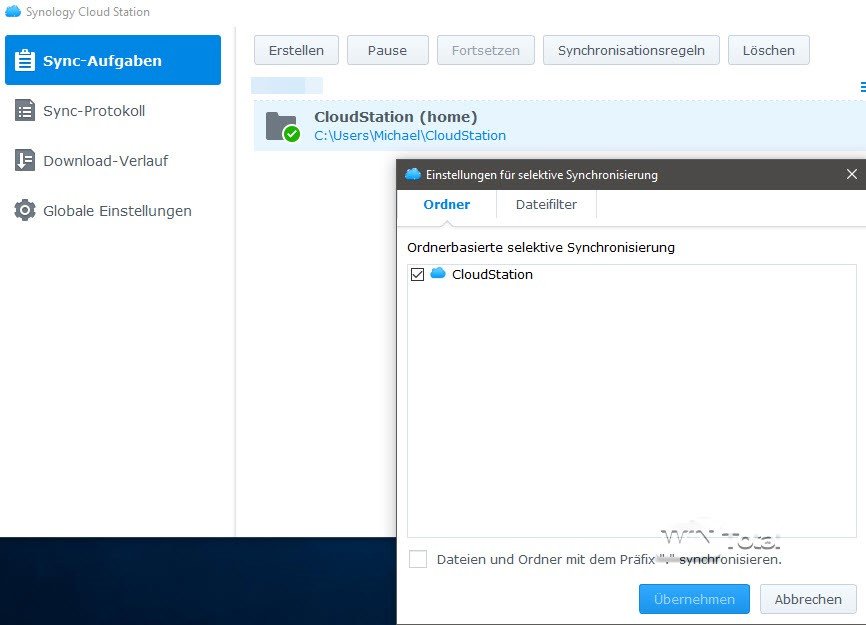Click the Synology Cloud Station title cloud icon
Screen dimensions: 866x625
pyautogui.click(x=13, y=11)
